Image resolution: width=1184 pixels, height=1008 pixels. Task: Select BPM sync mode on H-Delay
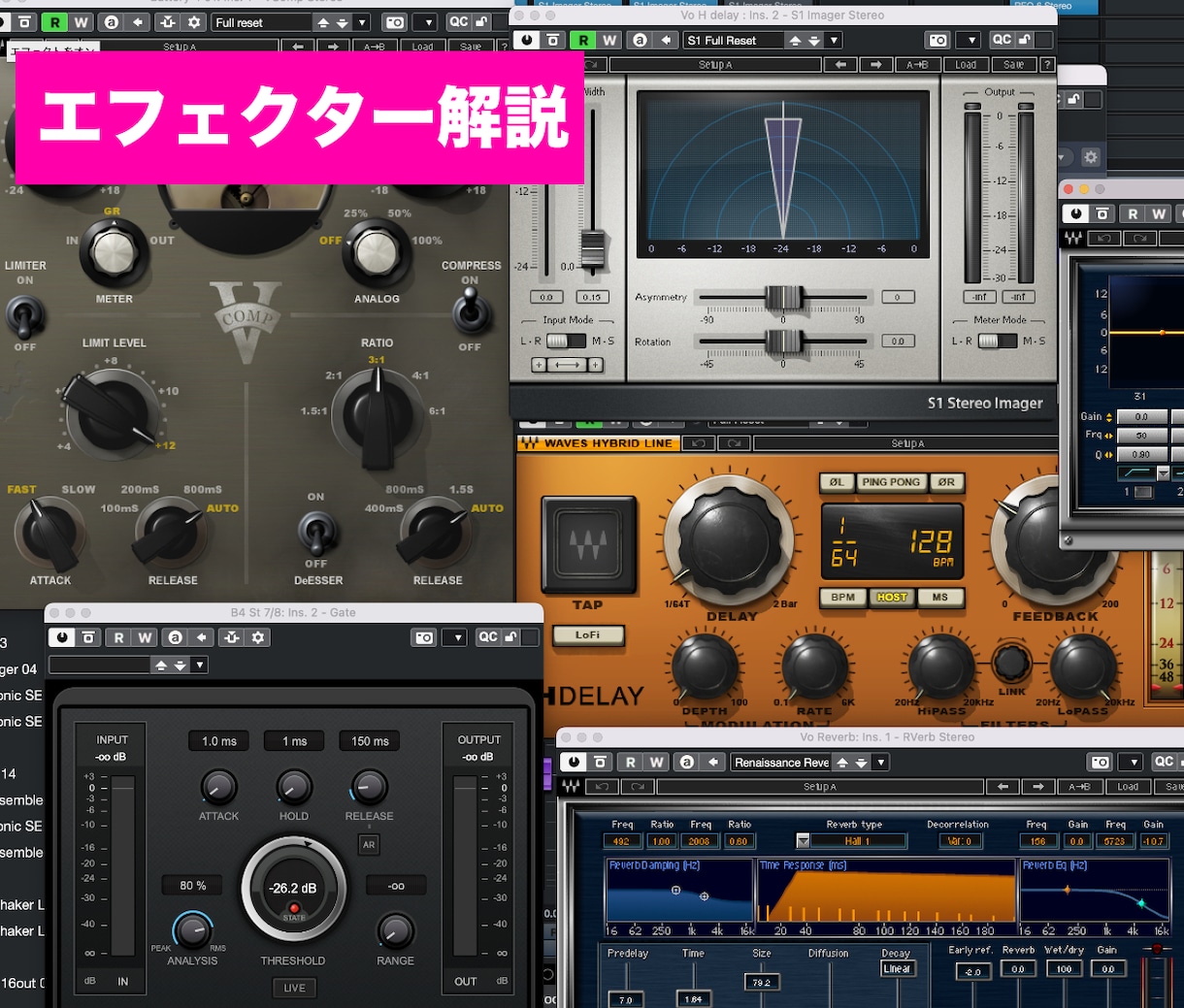843,597
